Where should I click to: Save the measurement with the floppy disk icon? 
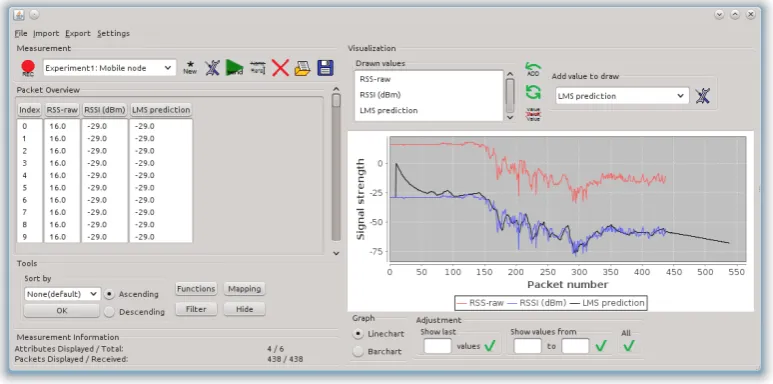pyautogui.click(x=325, y=68)
